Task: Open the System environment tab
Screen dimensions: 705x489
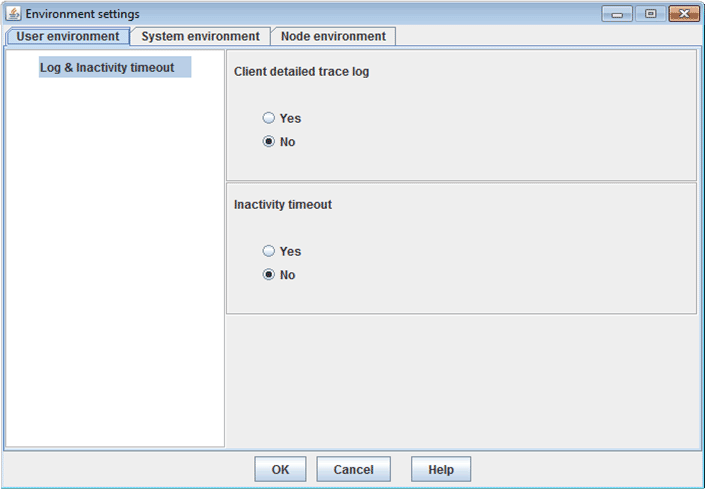Action: click(201, 36)
